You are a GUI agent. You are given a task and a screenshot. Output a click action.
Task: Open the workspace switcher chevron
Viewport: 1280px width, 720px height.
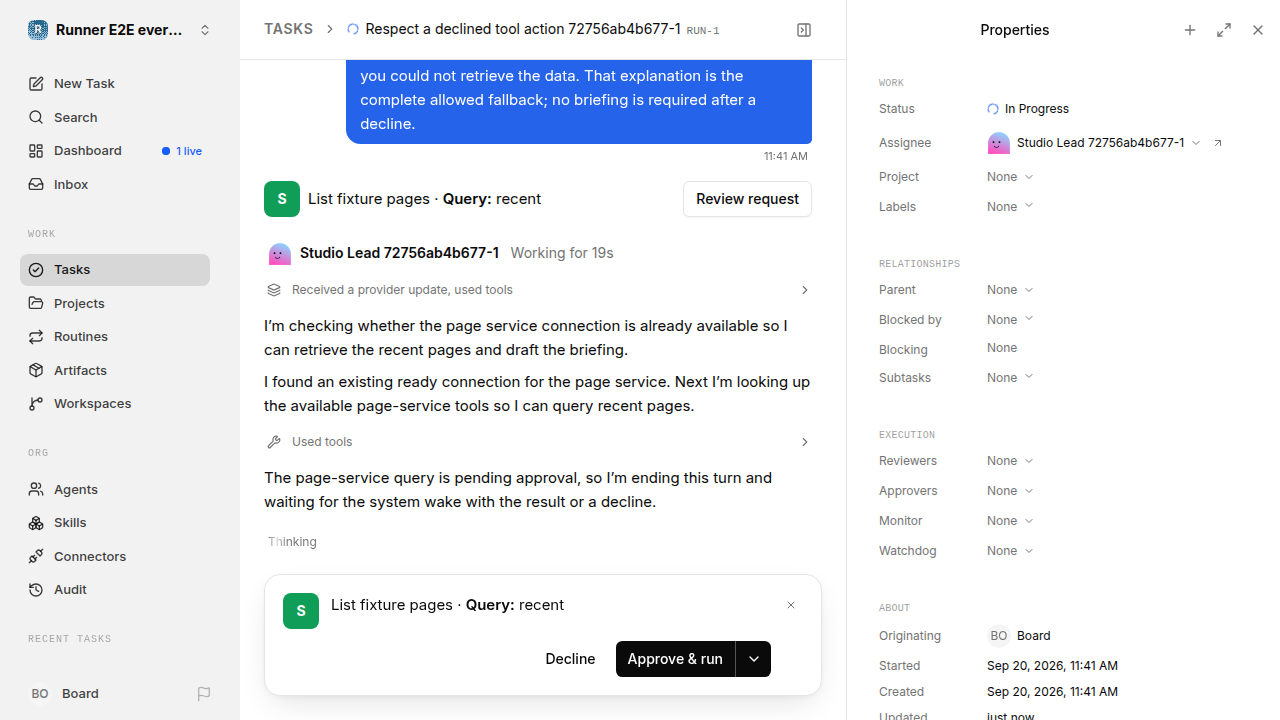pyautogui.click(x=205, y=30)
